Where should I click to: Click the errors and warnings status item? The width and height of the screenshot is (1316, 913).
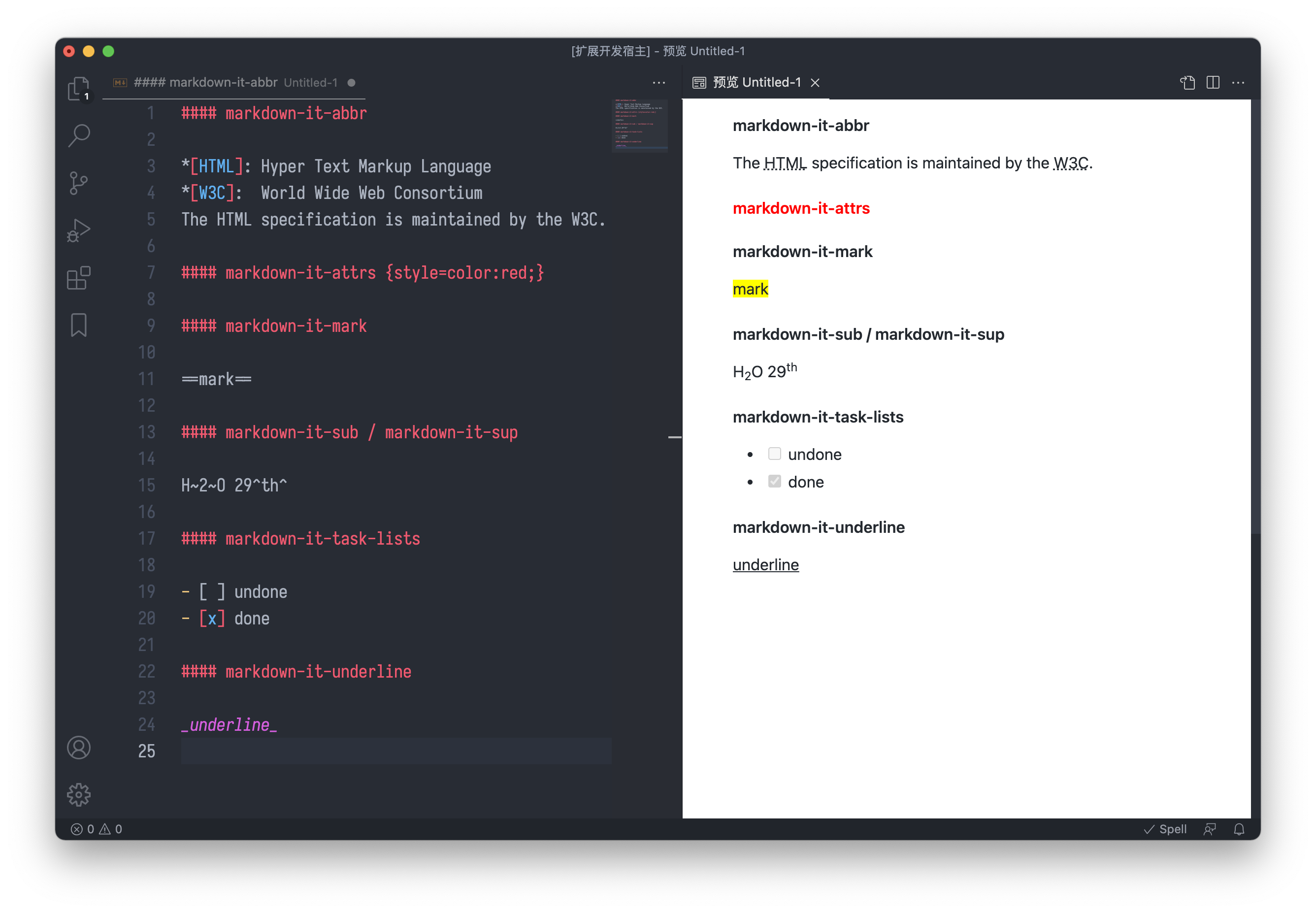coord(96,829)
